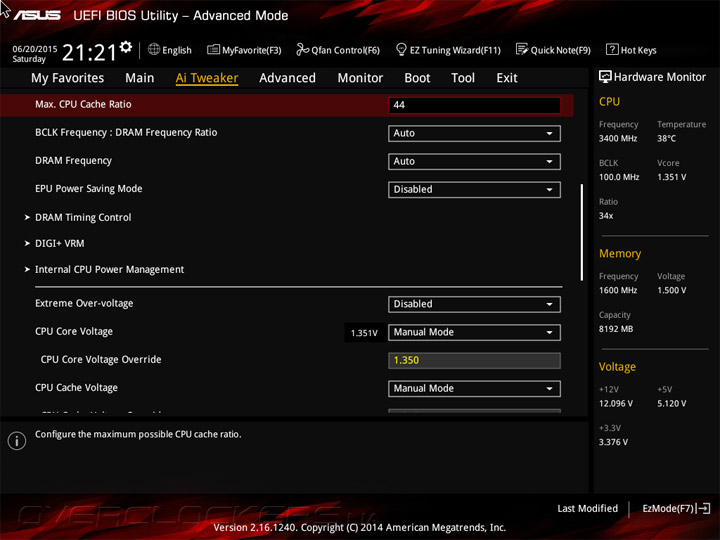Open CPU Cache Voltage mode dropdown
Image resolution: width=720 pixels, height=540 pixels.
pos(474,388)
